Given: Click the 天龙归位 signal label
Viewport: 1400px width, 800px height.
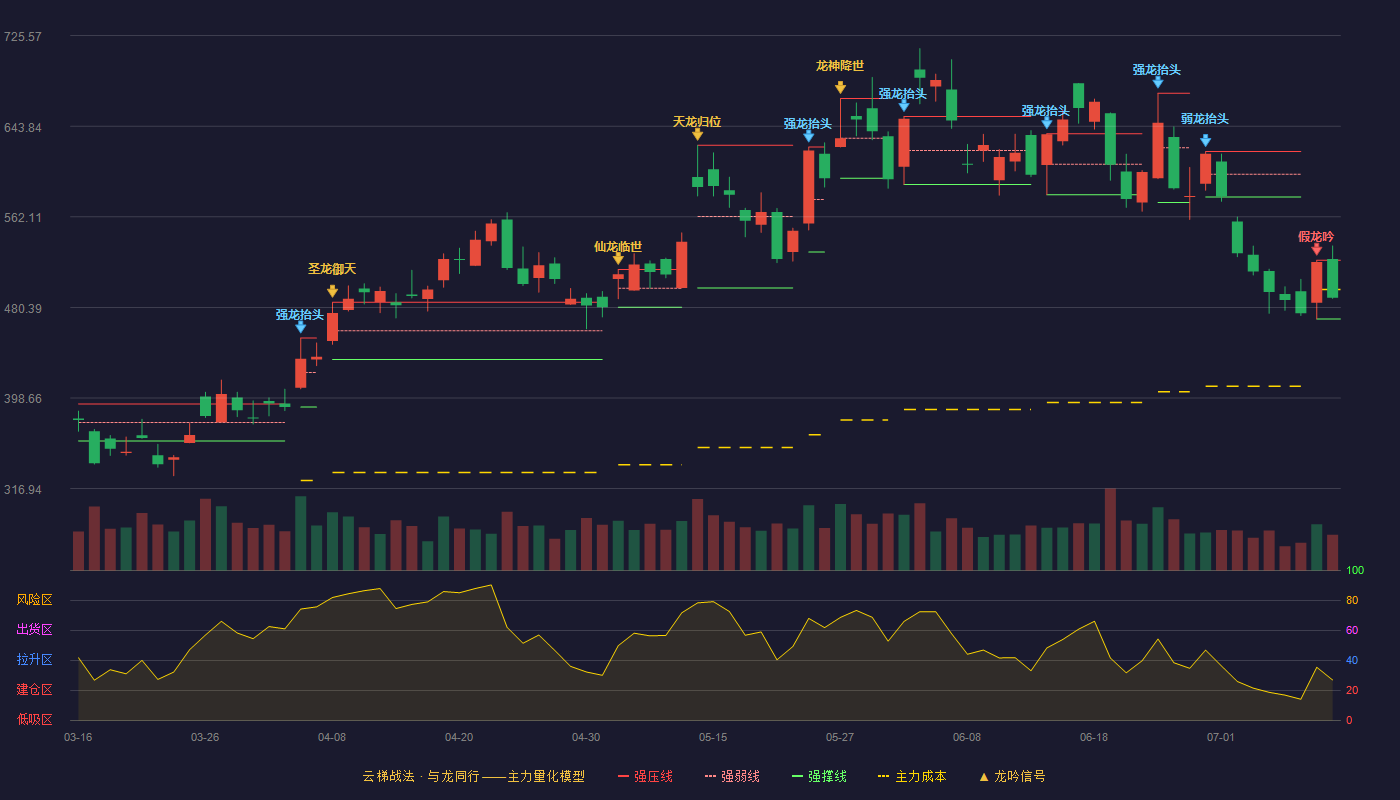Looking at the screenshot, I should 697,122.
